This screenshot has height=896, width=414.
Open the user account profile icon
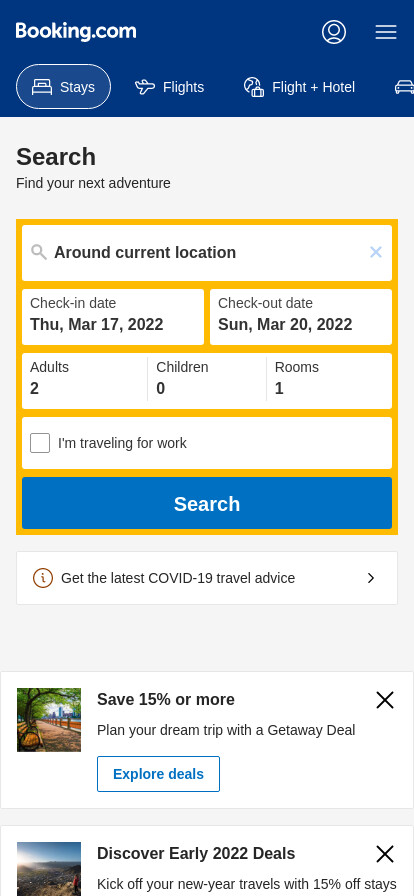(334, 32)
